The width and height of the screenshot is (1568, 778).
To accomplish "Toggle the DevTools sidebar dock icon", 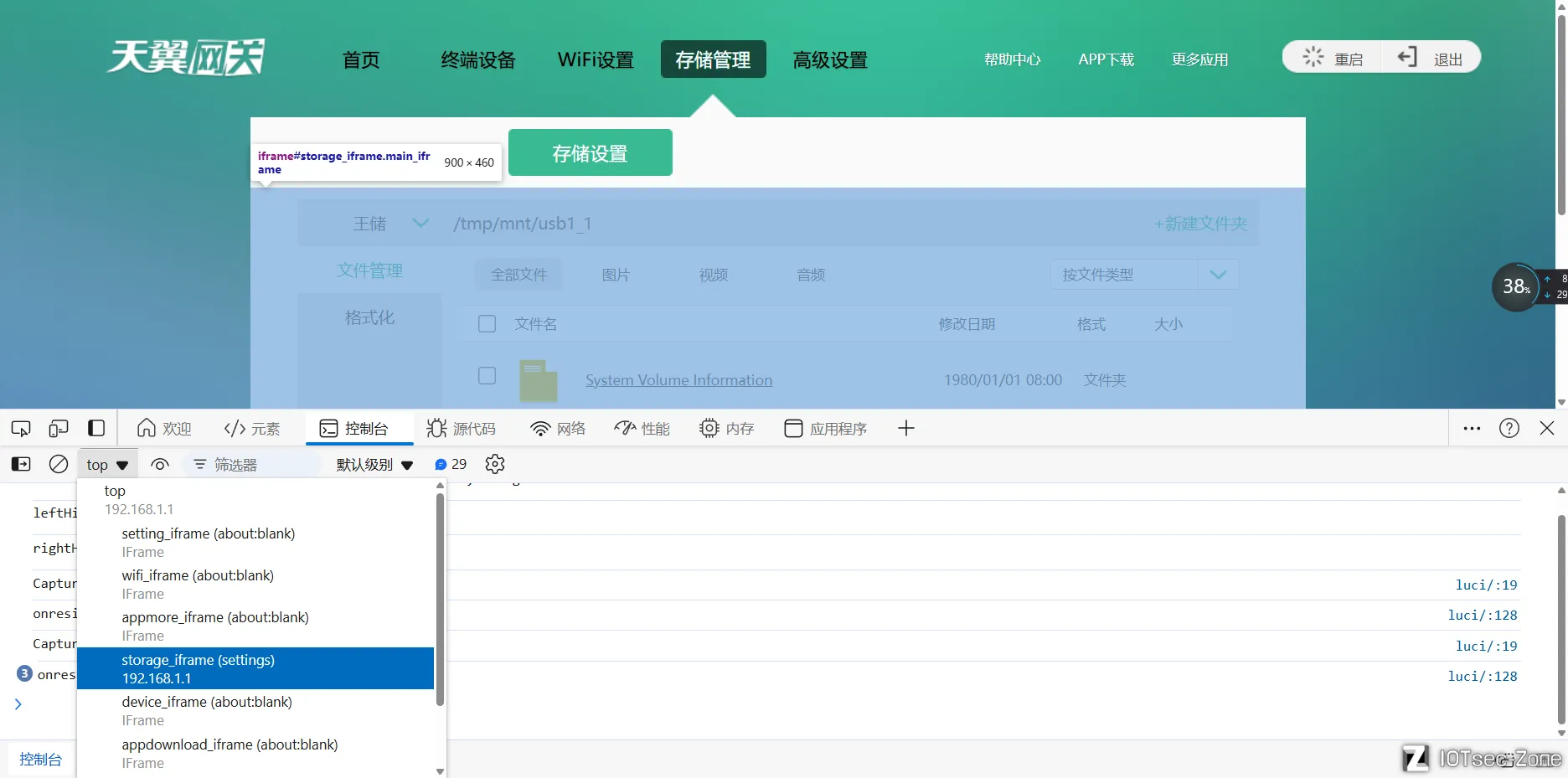I will click(96, 429).
